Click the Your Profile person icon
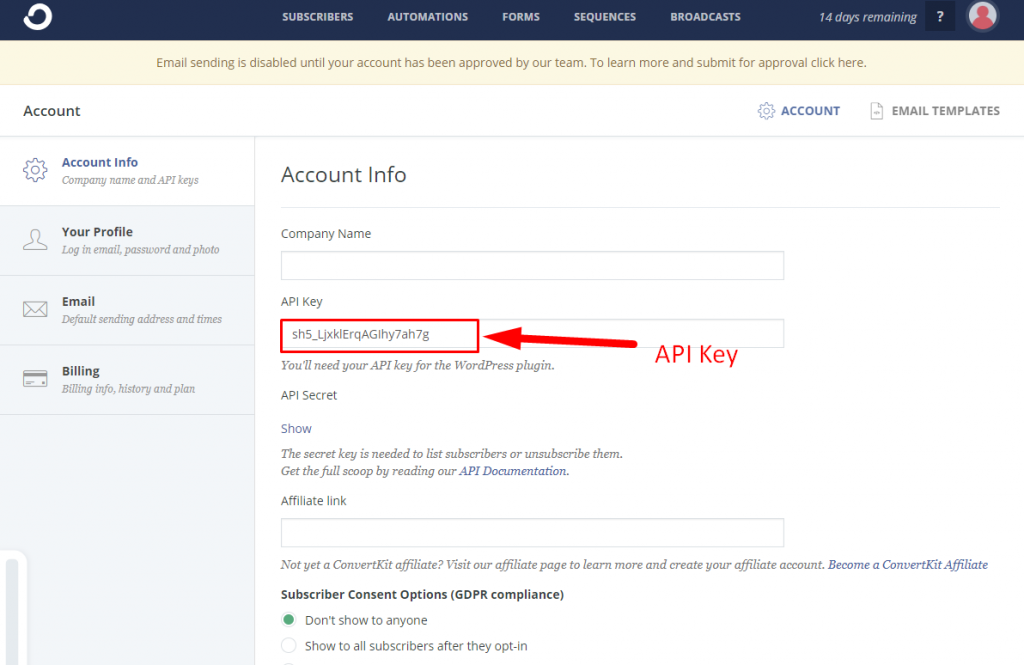This screenshot has height=665, width=1024. (x=35, y=240)
